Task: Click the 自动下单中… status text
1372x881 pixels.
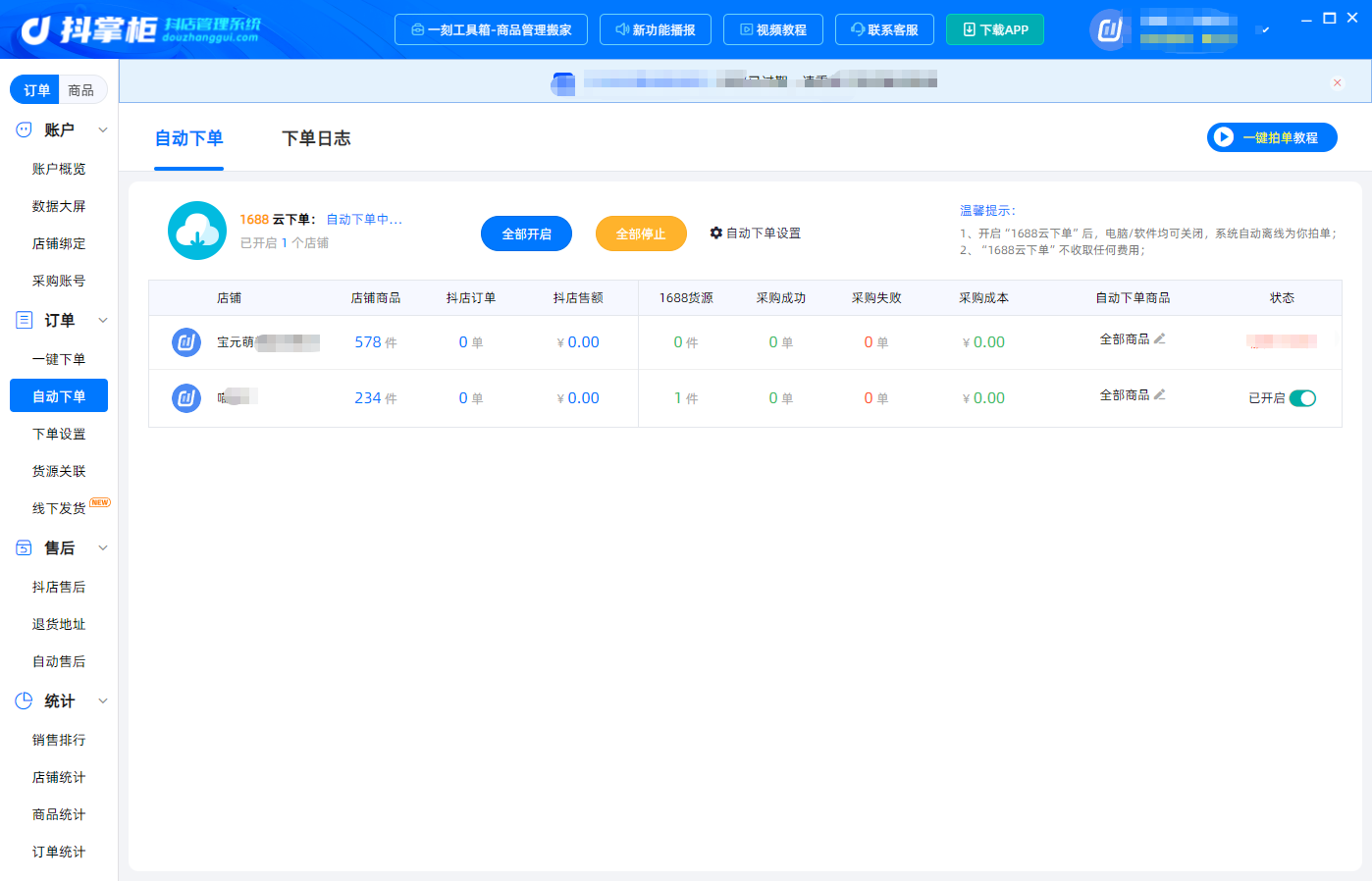Action: point(364,219)
